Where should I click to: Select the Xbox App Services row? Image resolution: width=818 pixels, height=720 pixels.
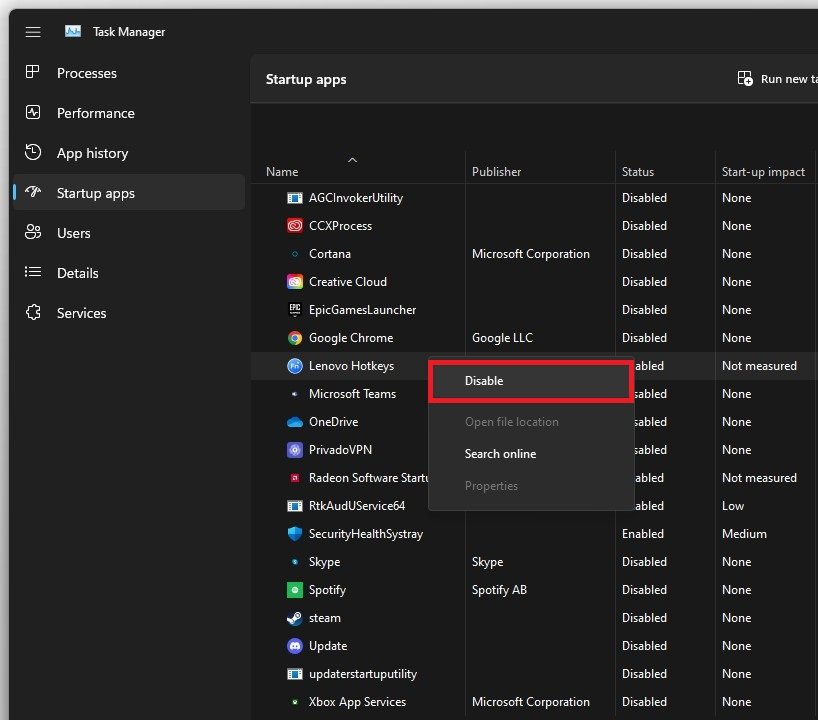[357, 702]
